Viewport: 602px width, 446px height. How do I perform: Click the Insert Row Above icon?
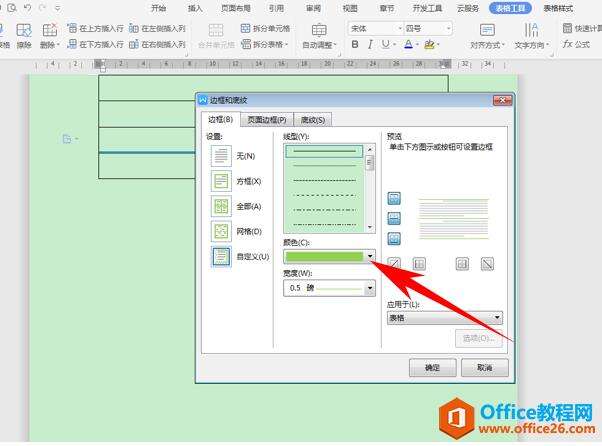coord(72,28)
